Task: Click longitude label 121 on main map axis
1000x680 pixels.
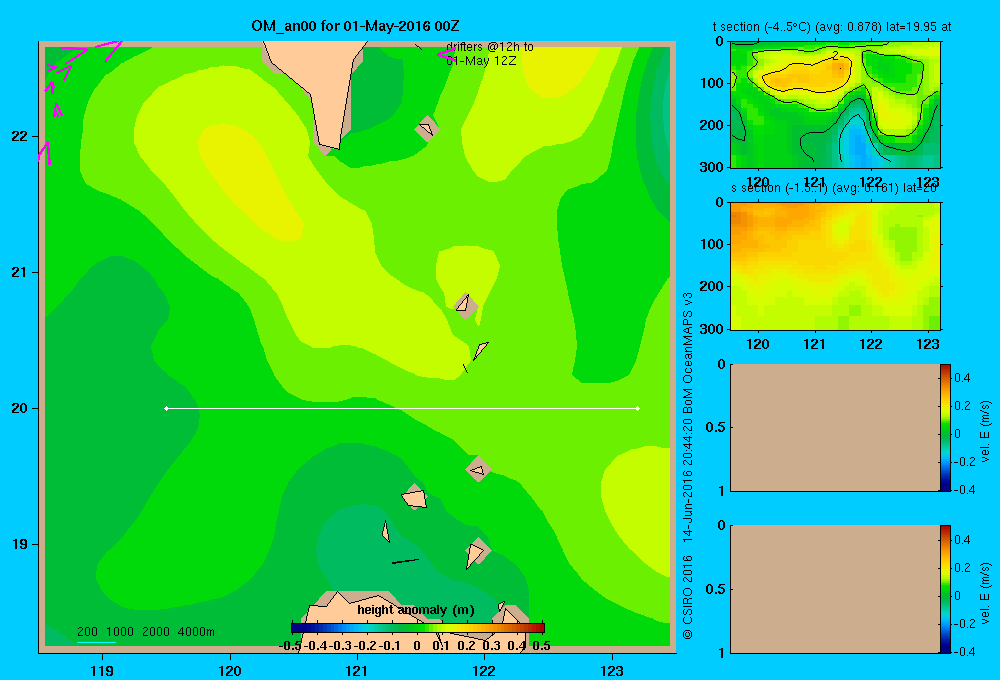Action: click(x=357, y=670)
